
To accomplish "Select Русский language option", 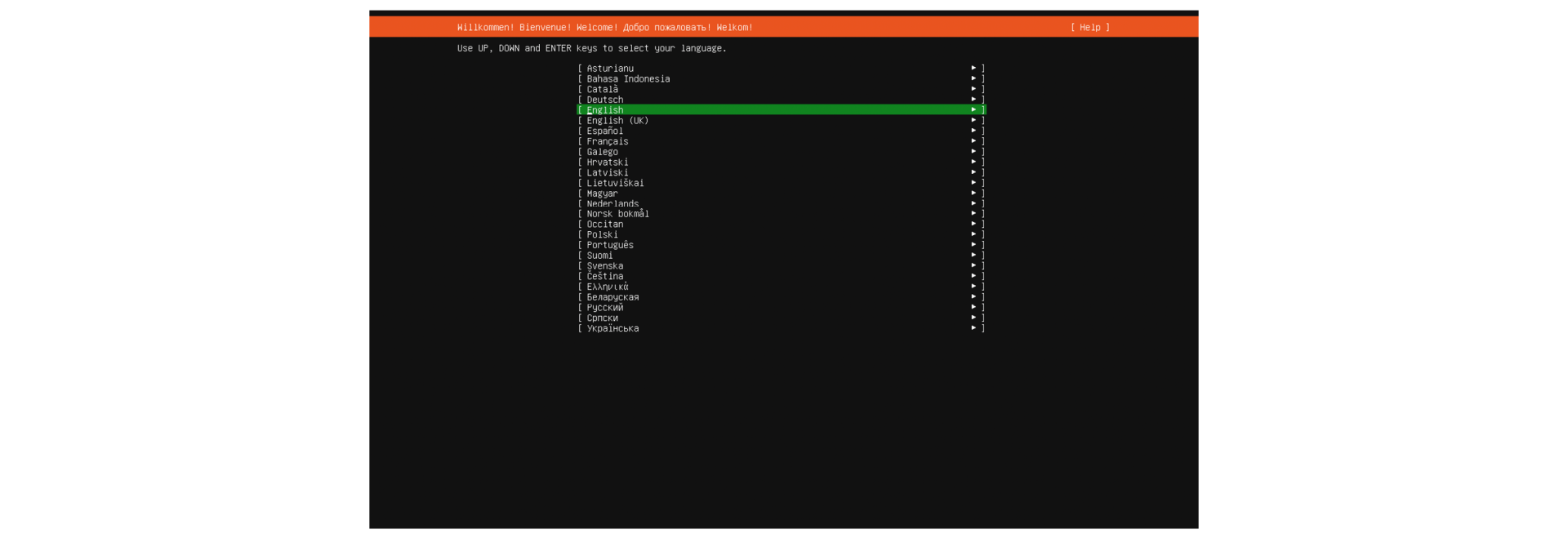I will pos(604,308).
